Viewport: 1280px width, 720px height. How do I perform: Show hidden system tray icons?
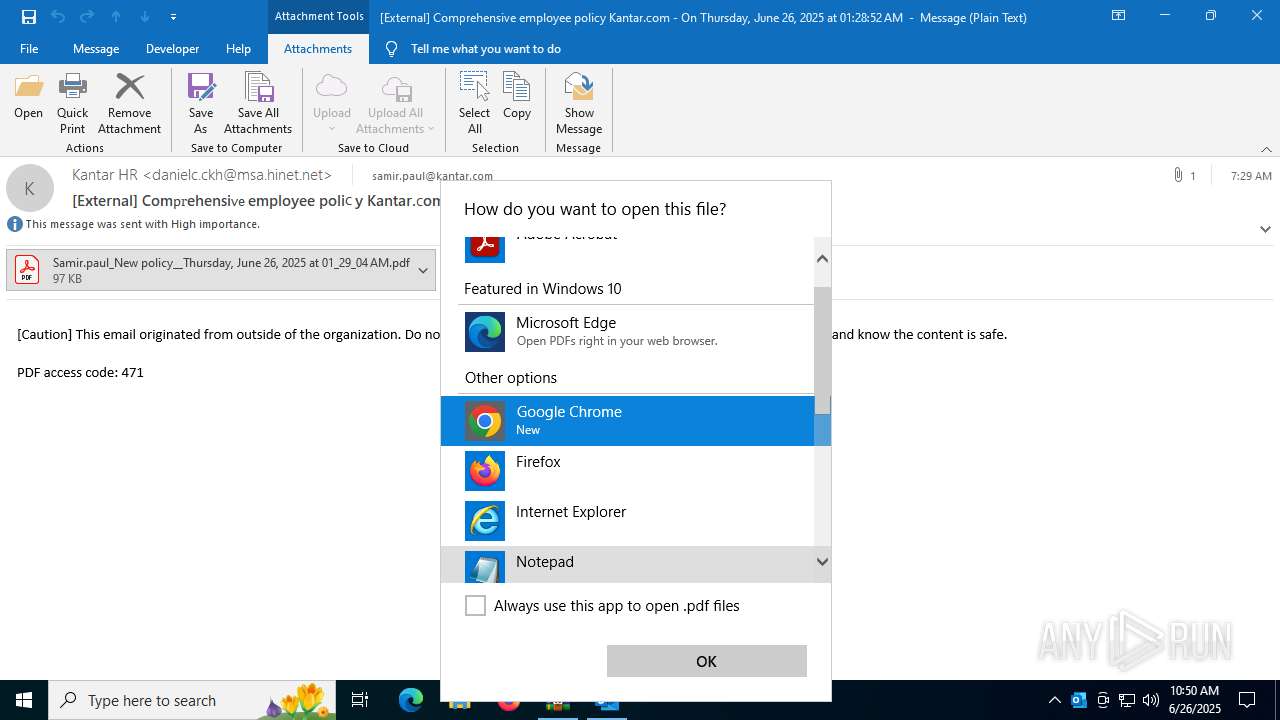(1054, 700)
